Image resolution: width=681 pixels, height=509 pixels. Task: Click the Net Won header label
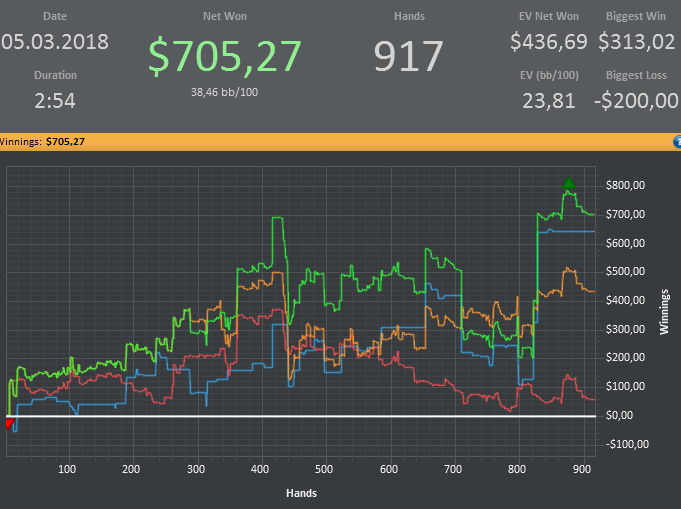coord(225,17)
